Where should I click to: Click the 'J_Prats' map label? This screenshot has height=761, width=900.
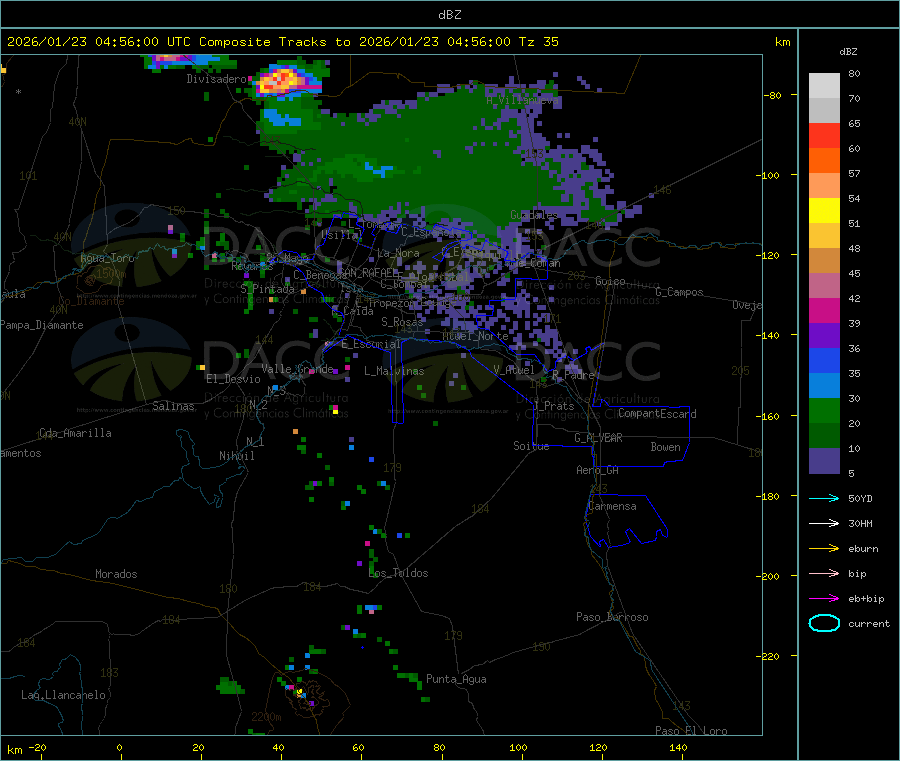(x=553, y=406)
